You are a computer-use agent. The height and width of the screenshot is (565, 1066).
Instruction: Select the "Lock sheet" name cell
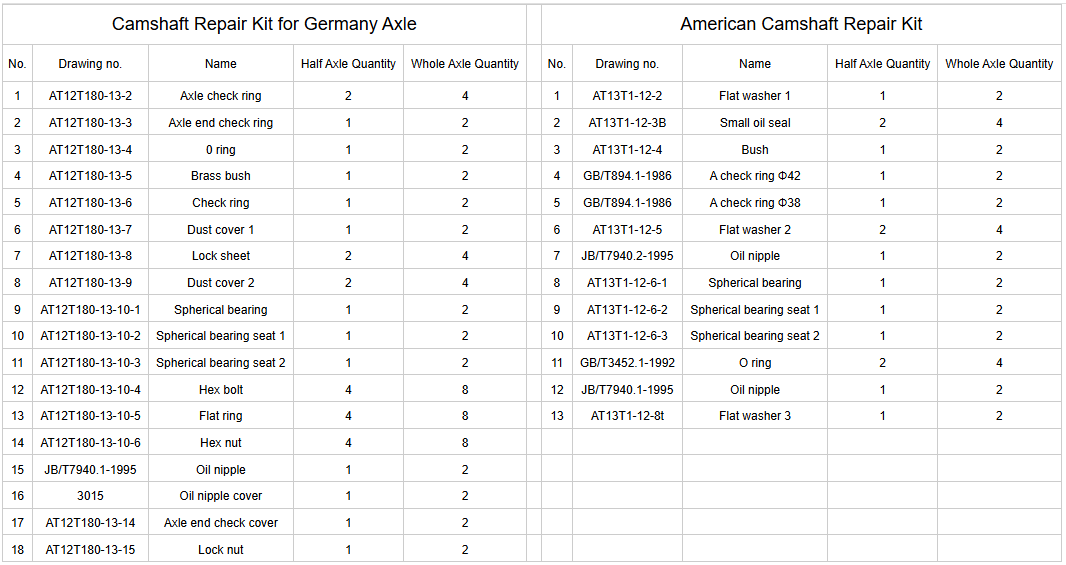pos(220,256)
